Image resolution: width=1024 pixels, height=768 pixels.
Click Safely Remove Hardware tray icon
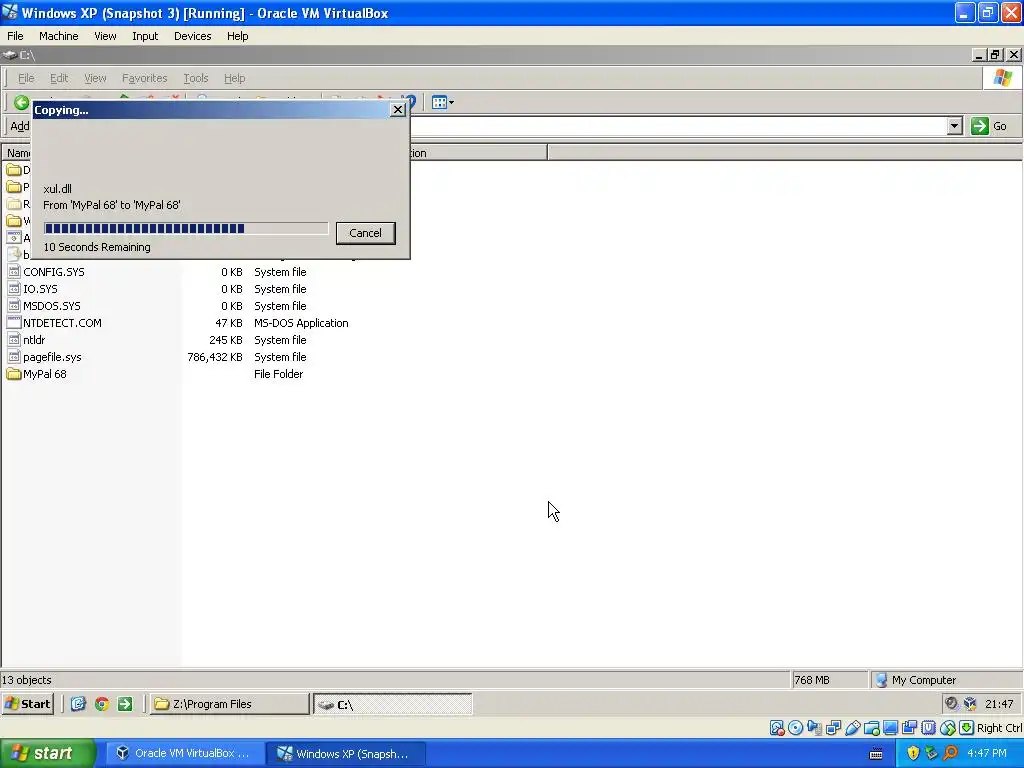[x=931, y=754]
